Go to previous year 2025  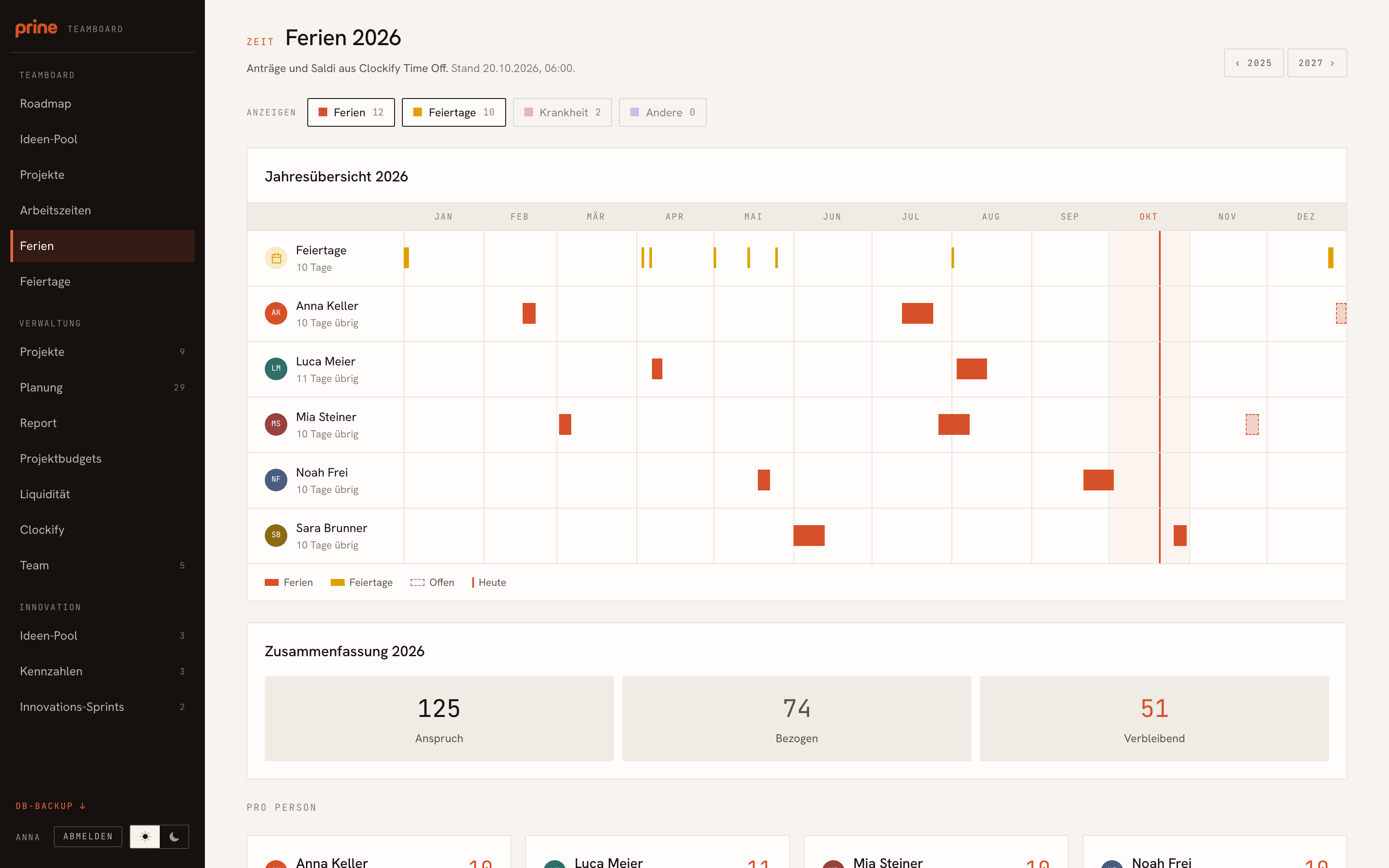(x=1254, y=63)
